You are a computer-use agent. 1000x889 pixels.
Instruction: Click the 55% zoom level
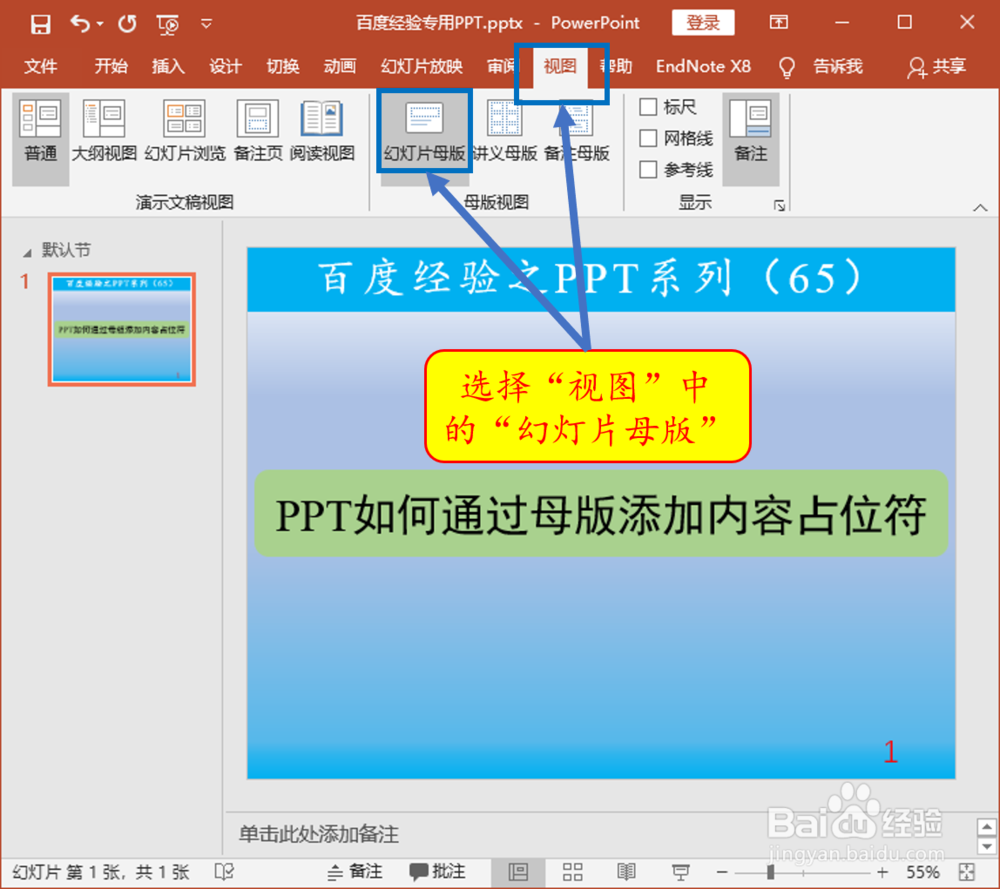coord(922,872)
